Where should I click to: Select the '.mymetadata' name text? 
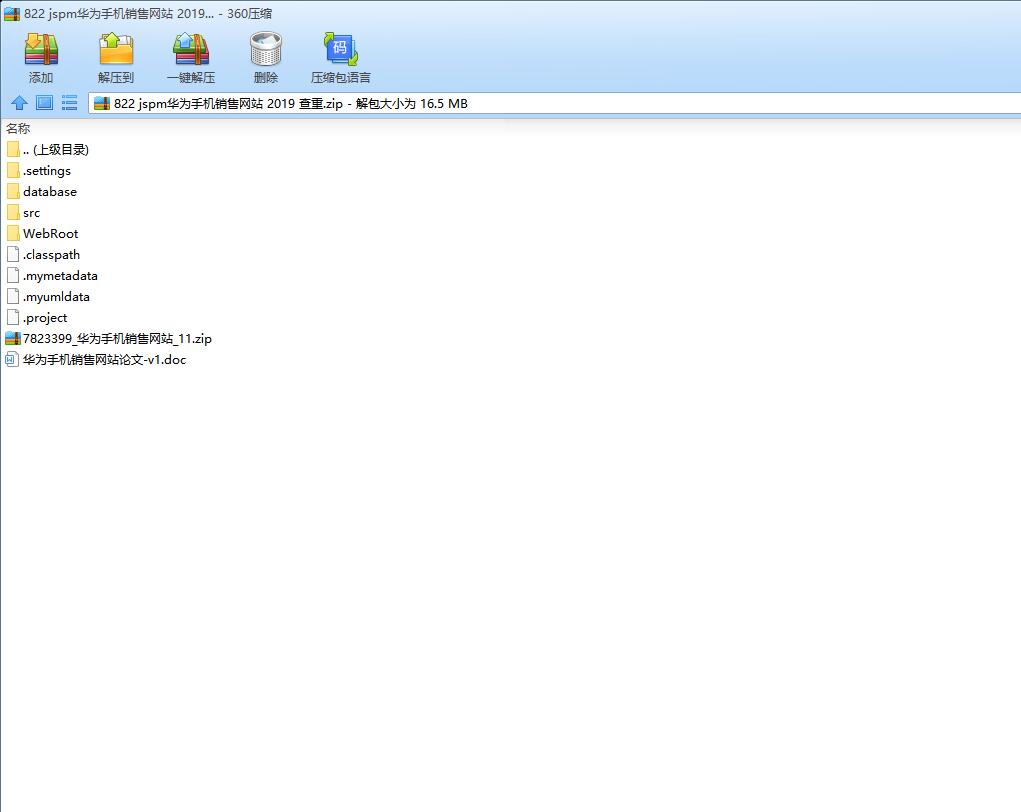(61, 275)
